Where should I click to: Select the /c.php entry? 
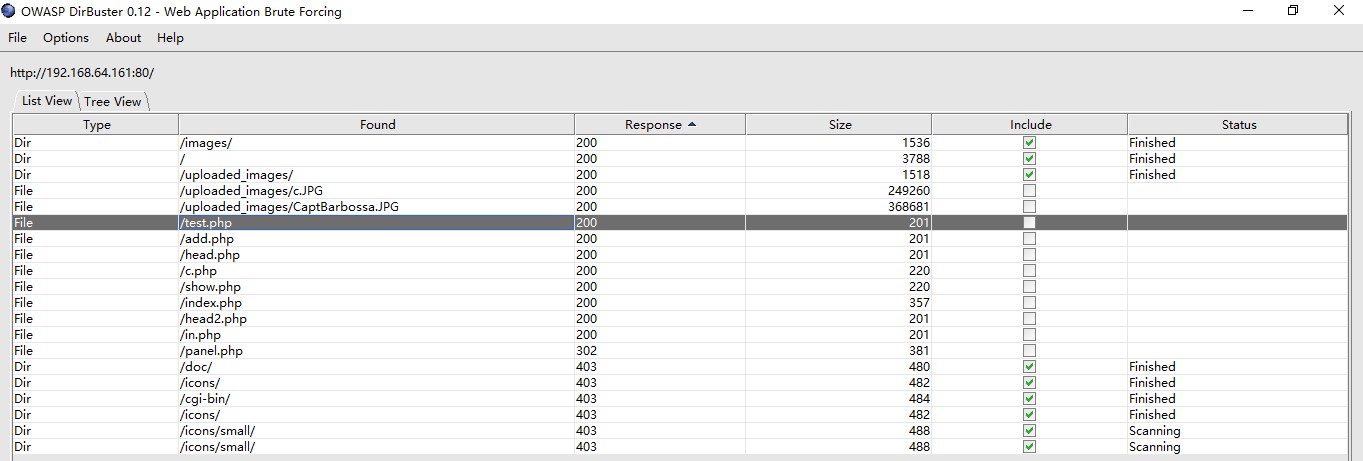point(198,271)
